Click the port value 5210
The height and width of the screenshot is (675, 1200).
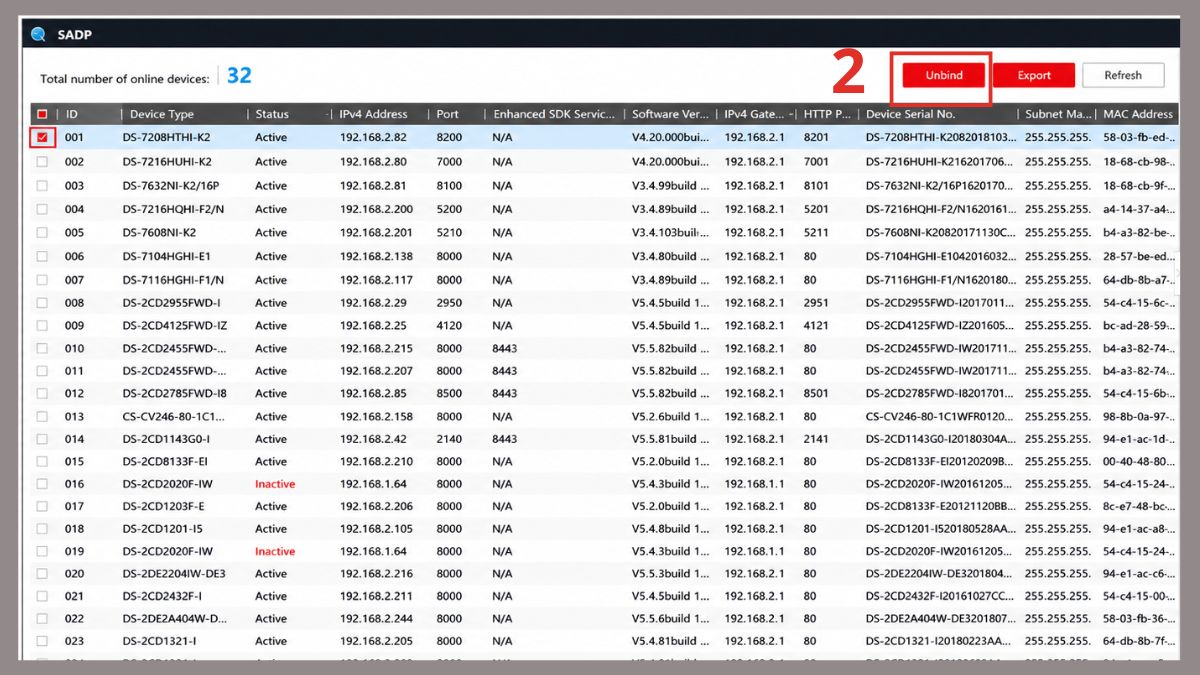click(x=449, y=233)
